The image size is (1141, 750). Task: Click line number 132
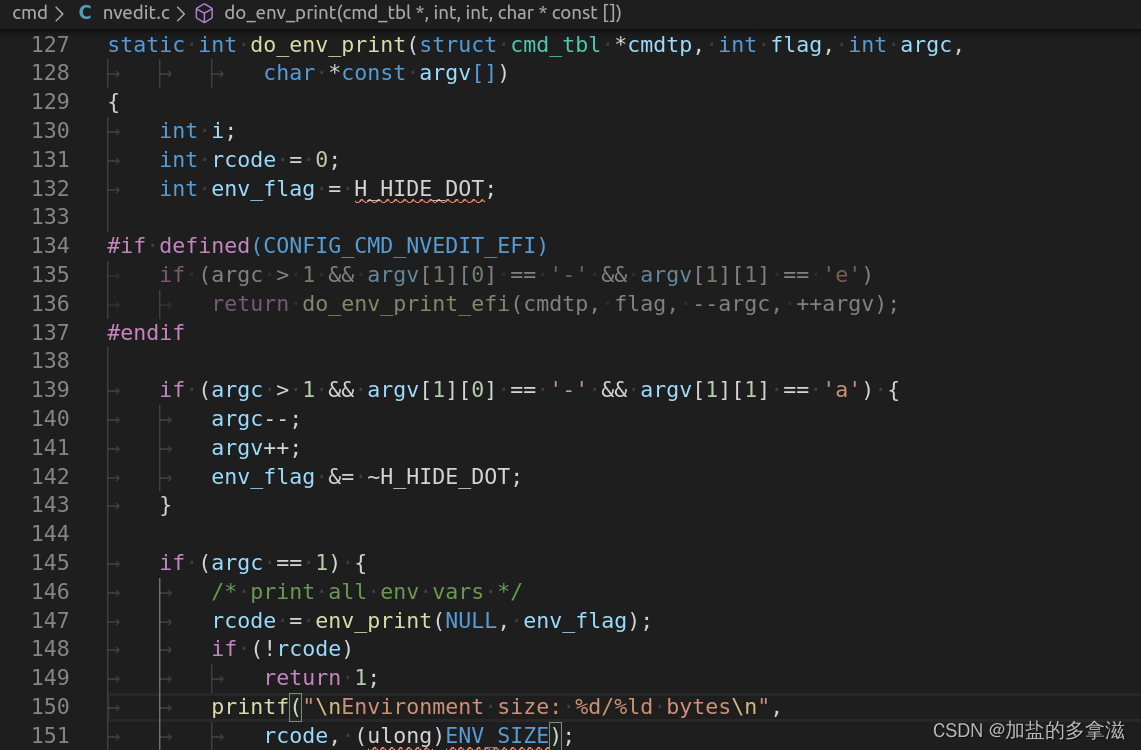pyautogui.click(x=50, y=188)
